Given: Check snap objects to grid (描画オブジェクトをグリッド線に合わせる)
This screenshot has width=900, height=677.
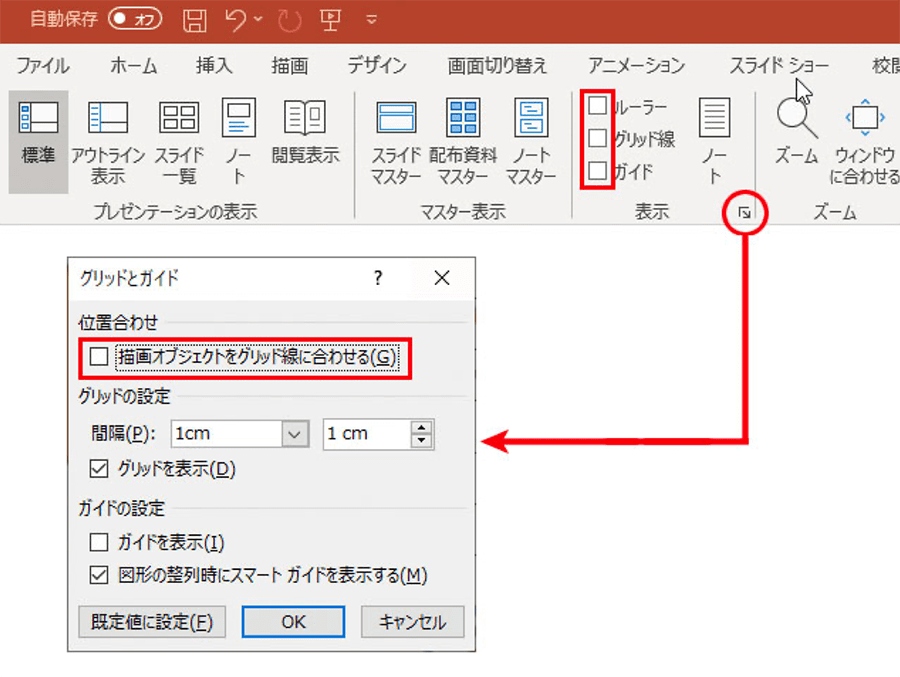Looking at the screenshot, I should (98, 357).
